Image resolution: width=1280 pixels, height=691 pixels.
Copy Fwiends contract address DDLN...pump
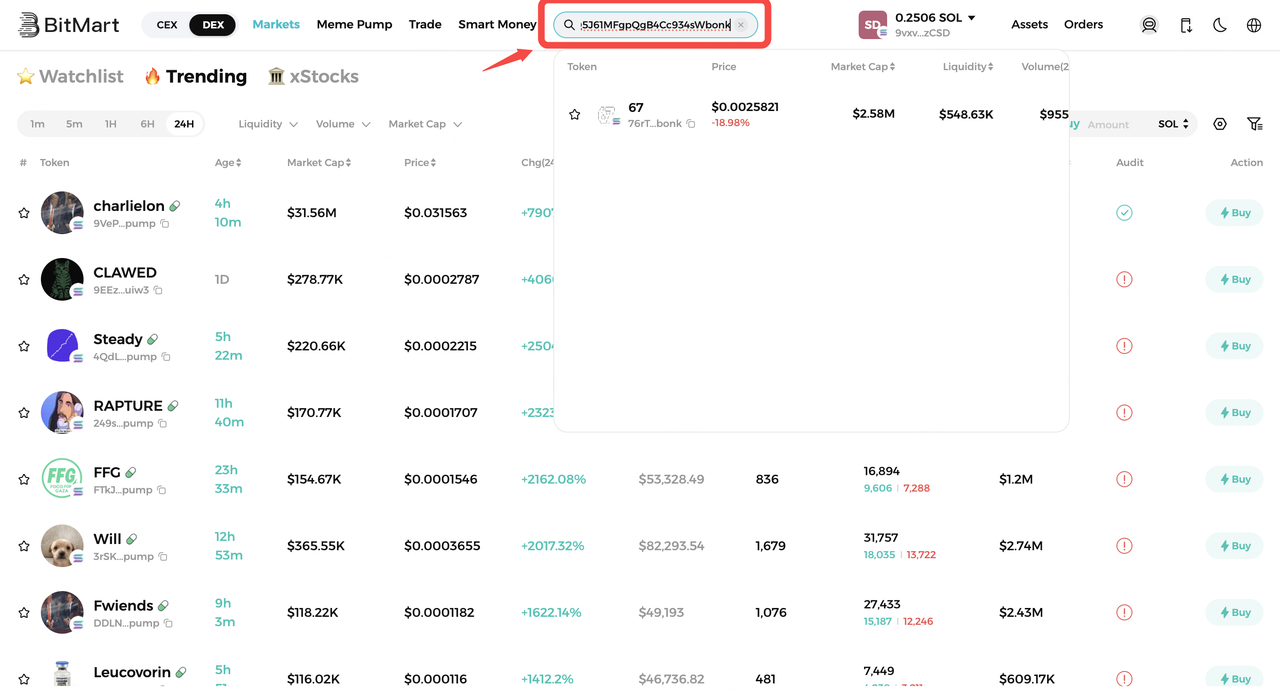pyautogui.click(x=168, y=623)
